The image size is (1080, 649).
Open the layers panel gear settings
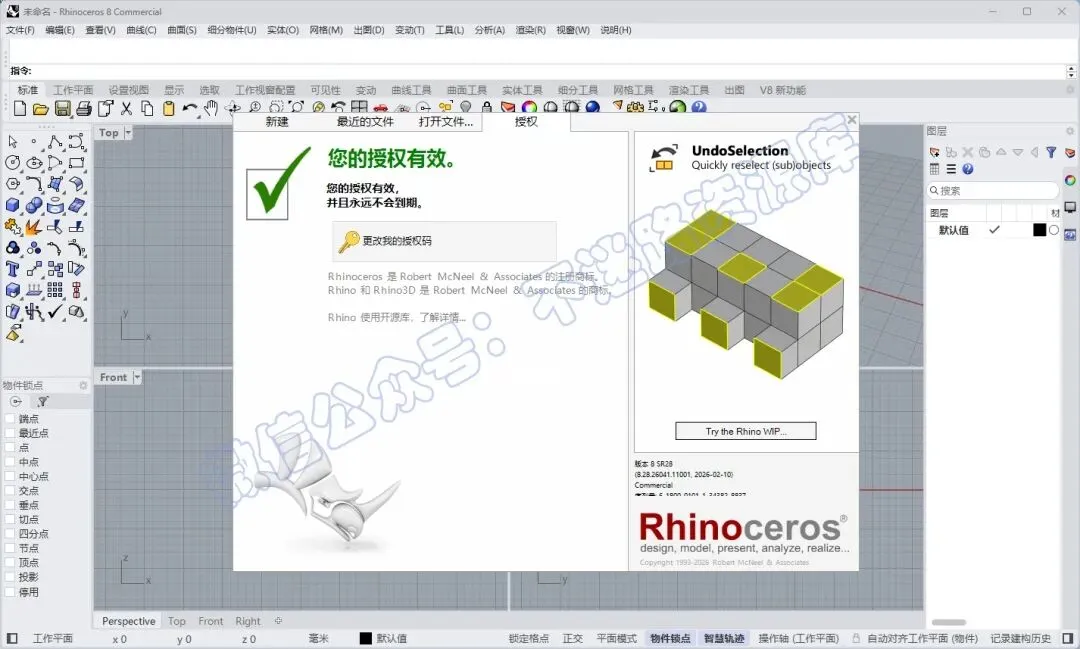[x=1070, y=131]
